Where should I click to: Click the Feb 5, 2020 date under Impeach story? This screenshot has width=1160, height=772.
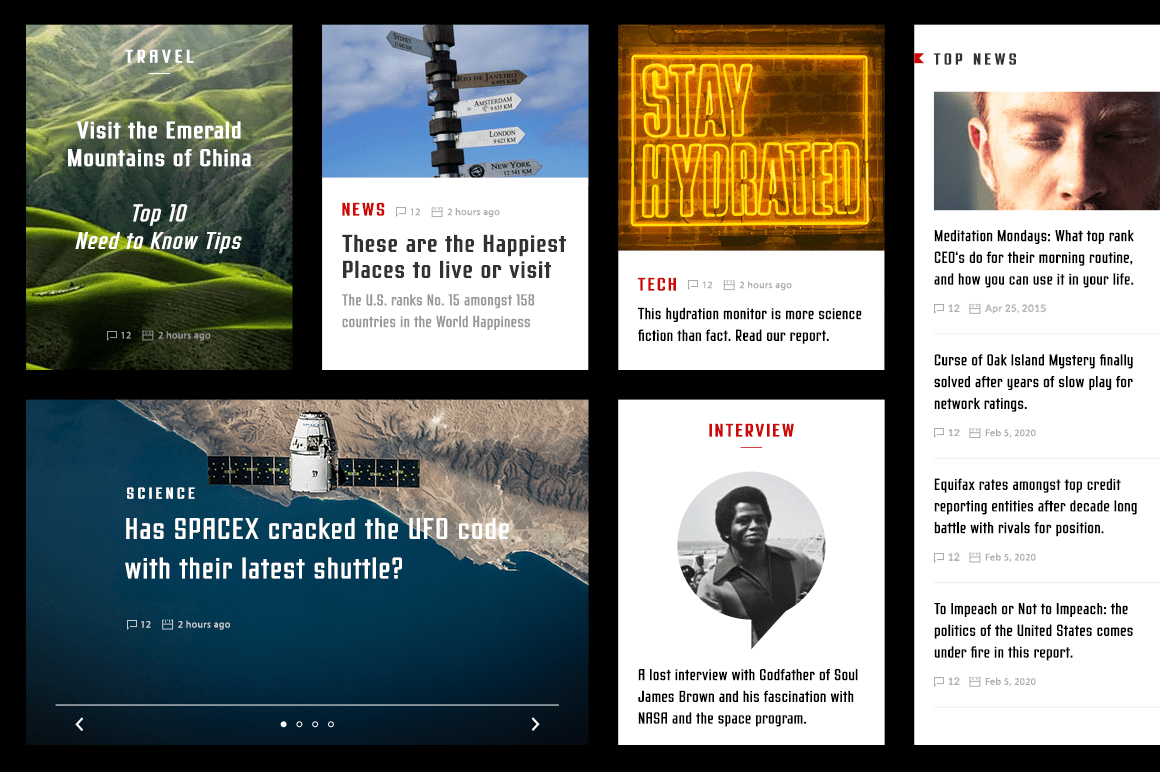(1010, 681)
